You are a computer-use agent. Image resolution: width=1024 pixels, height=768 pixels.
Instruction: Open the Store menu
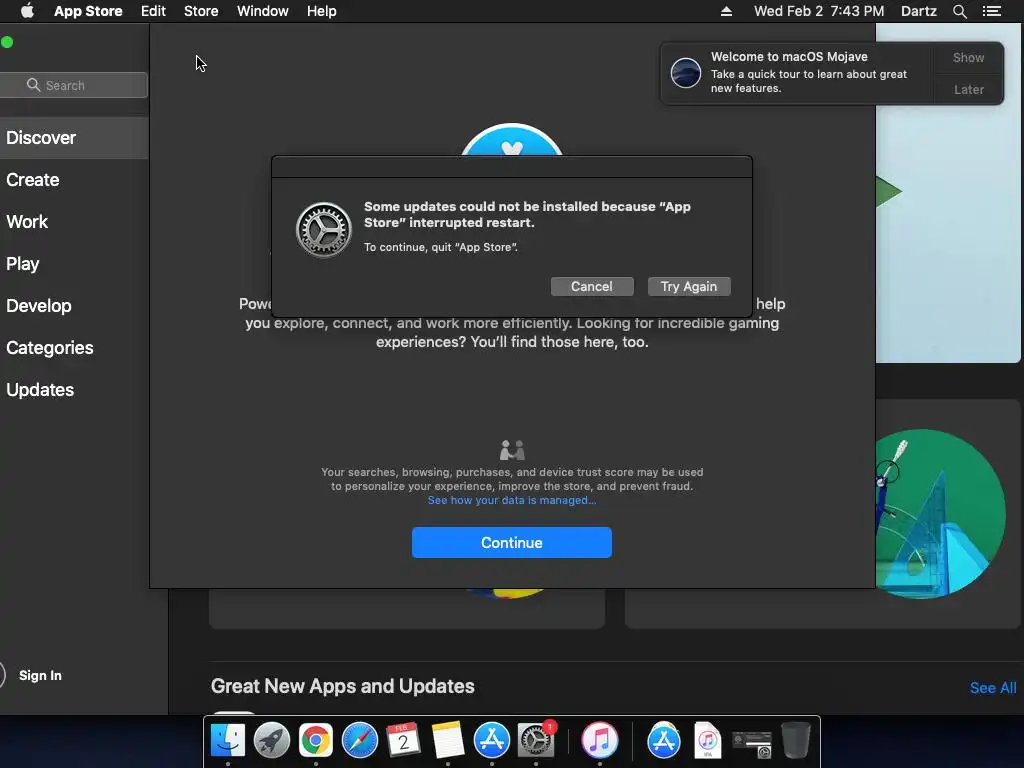(201, 11)
